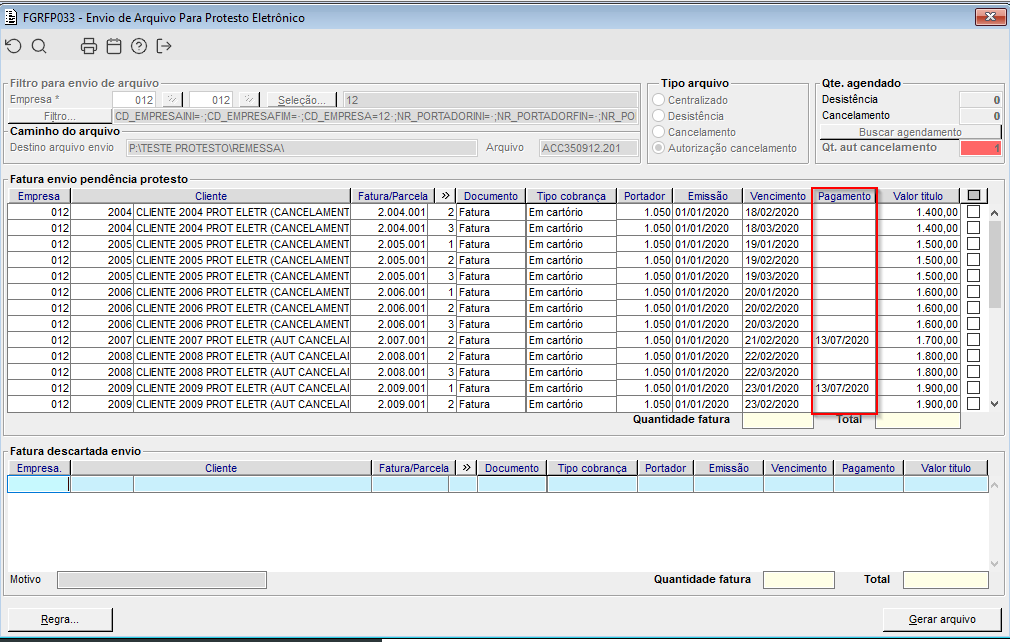Choose the Desistência file type radio
The width and height of the screenshot is (1010, 642).
[658, 116]
